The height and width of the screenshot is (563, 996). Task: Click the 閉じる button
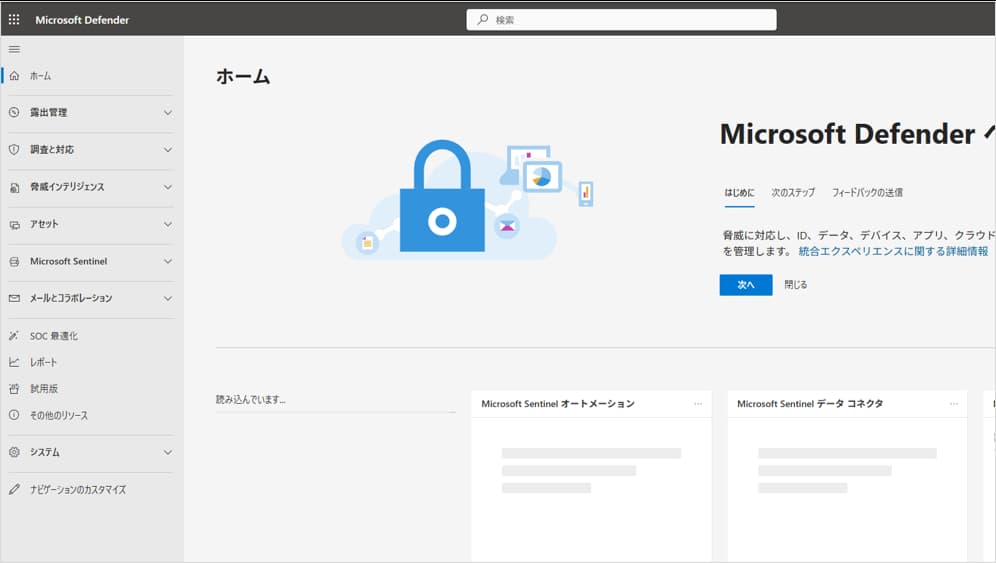coord(795,285)
